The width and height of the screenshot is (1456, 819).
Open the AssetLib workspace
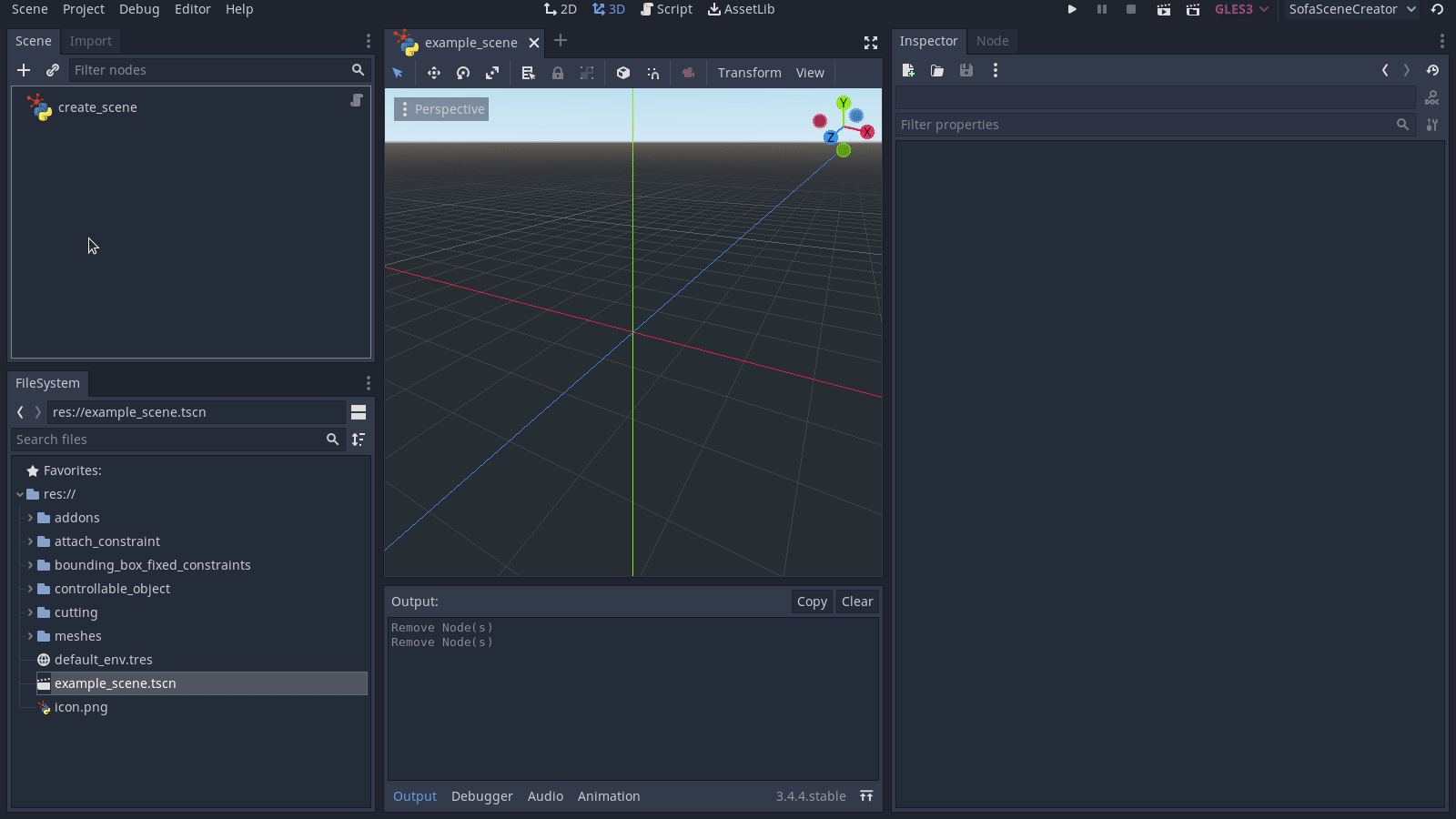pos(742,9)
